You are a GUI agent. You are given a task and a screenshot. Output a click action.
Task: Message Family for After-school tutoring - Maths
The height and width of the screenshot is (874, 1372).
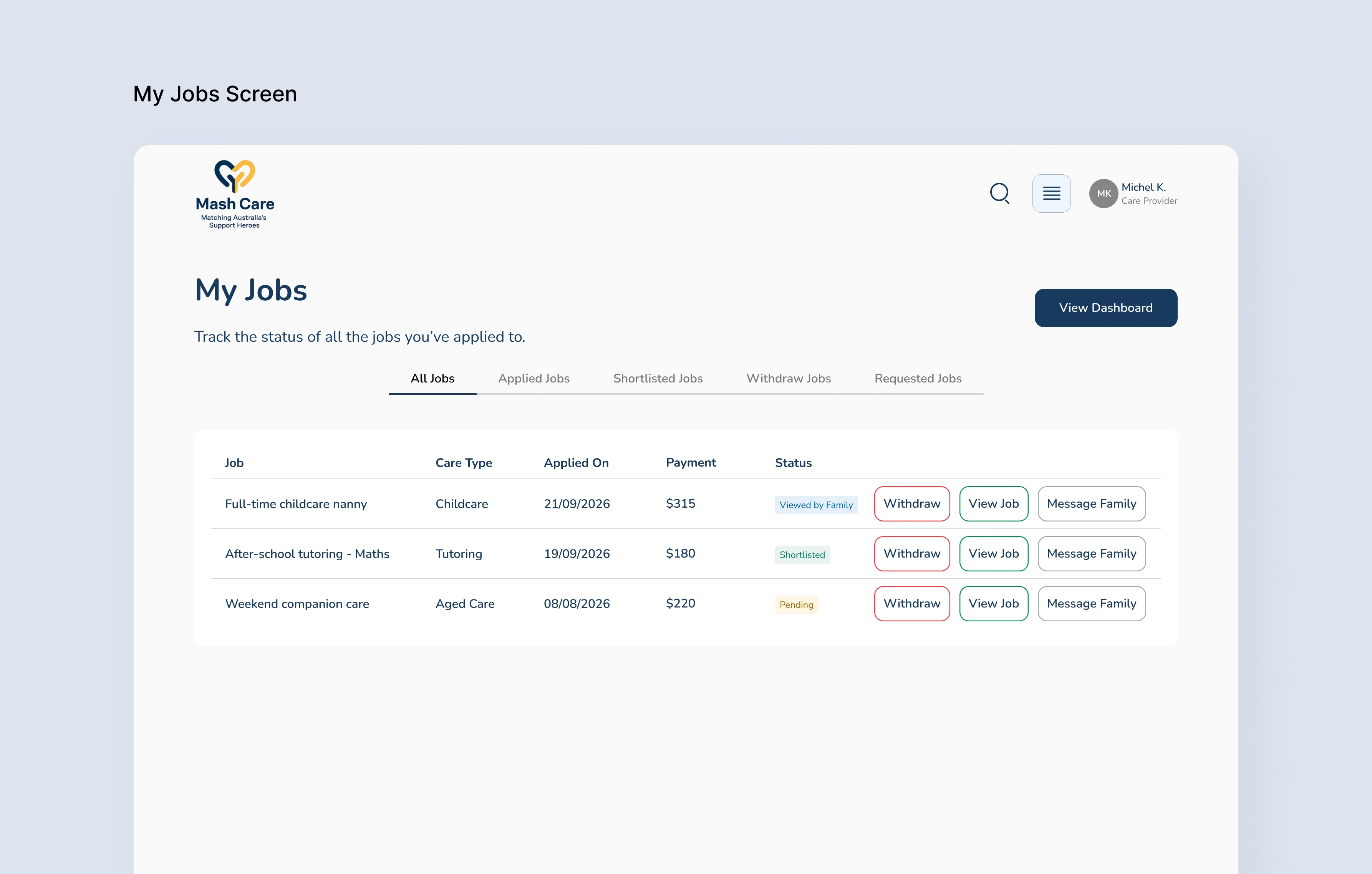tap(1092, 554)
